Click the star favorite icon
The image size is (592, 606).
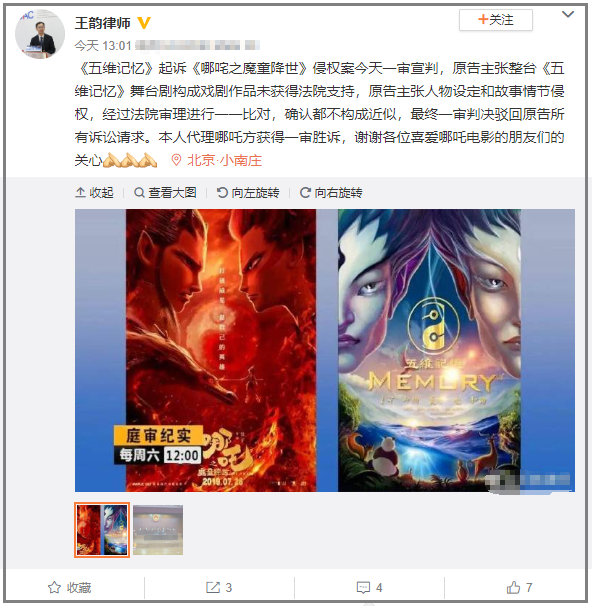pyautogui.click(x=54, y=587)
